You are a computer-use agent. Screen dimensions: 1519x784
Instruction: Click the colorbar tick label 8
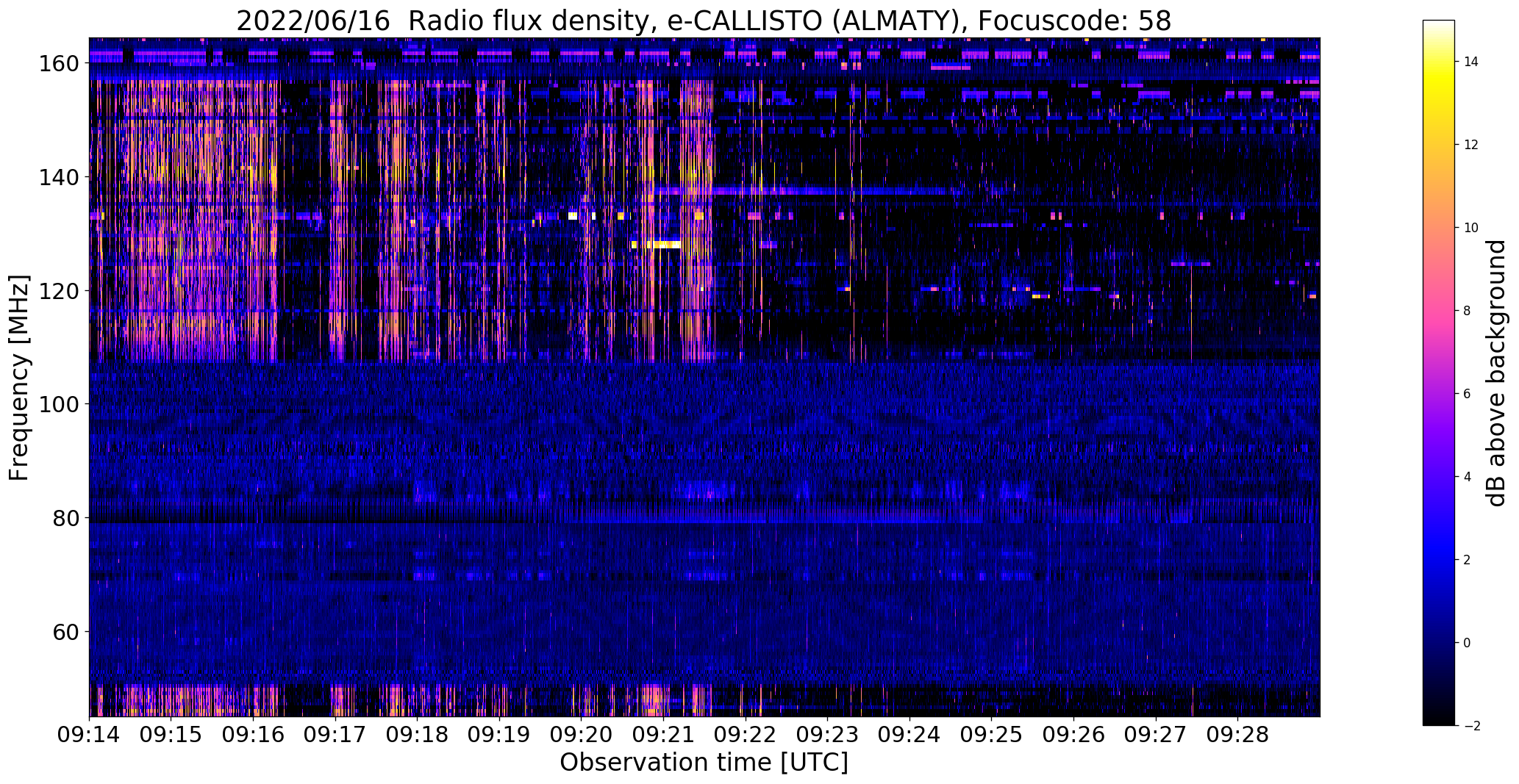[1468, 311]
